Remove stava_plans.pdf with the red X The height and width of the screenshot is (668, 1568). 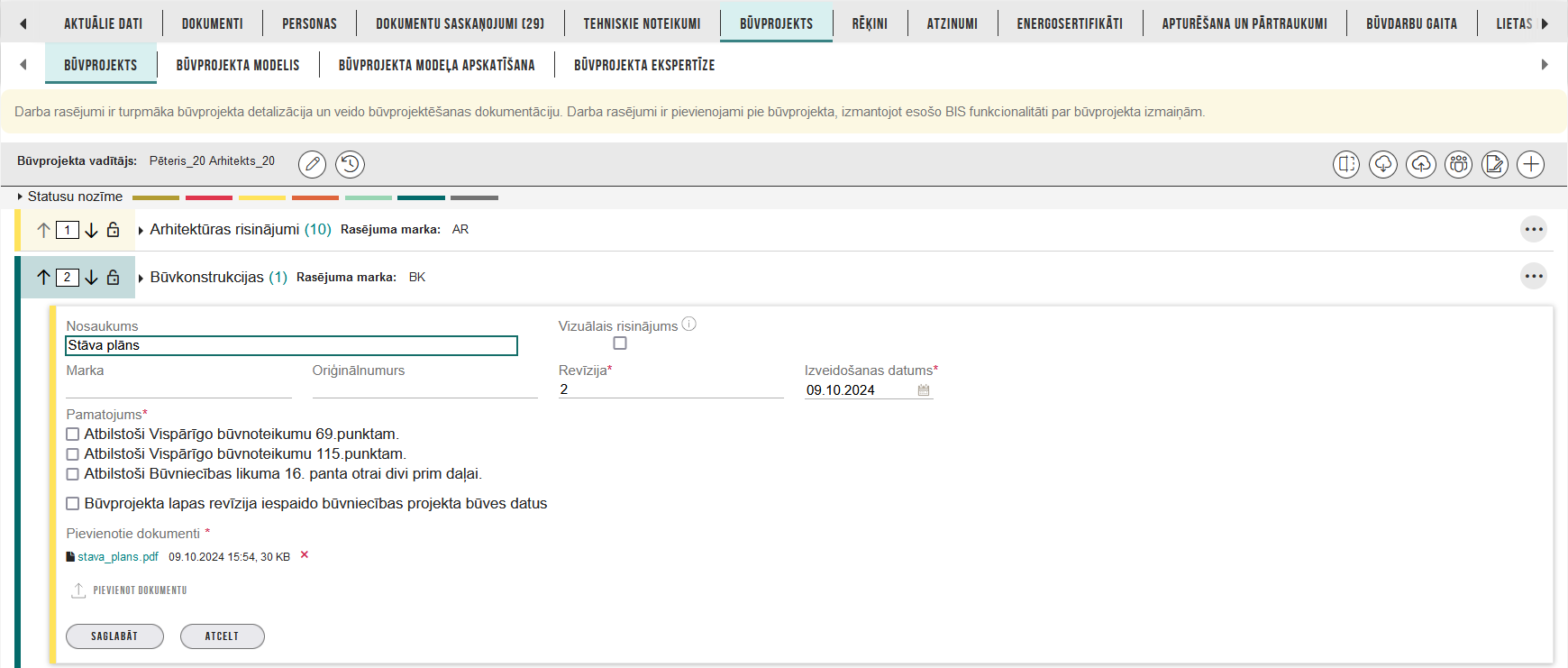305,555
